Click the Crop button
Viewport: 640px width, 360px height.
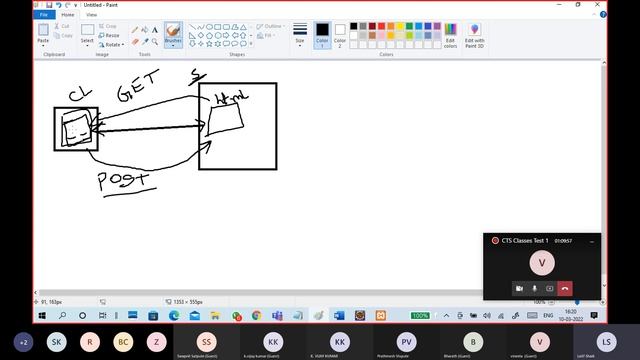(108, 26)
